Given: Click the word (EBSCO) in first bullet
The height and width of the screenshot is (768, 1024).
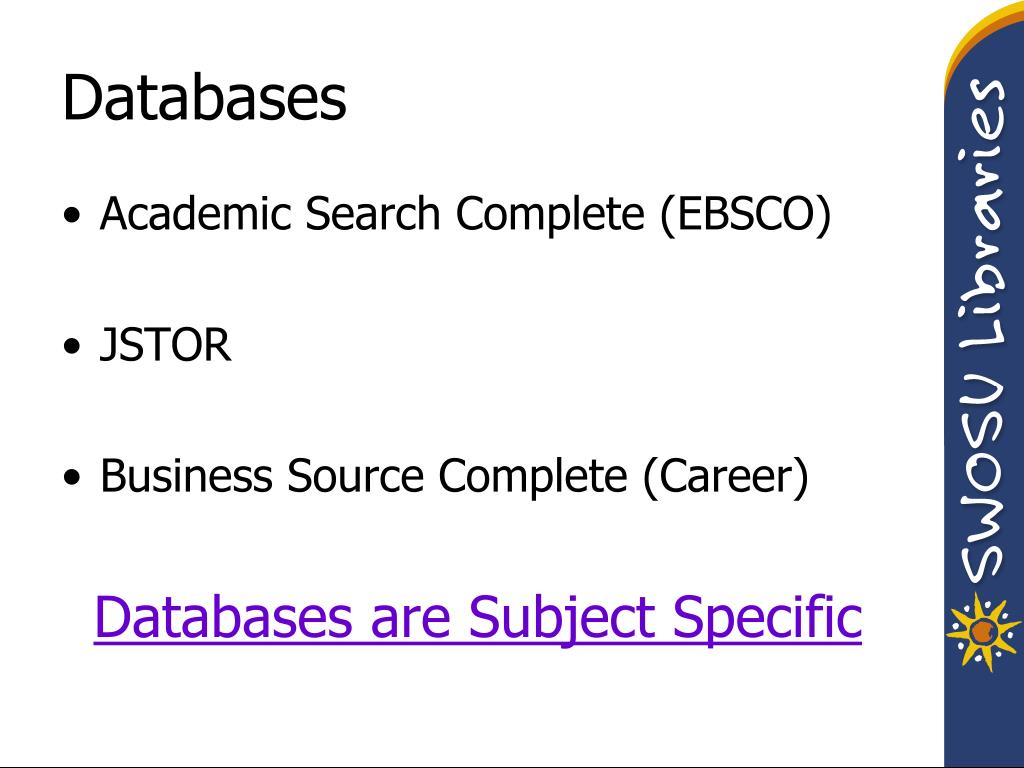Looking at the screenshot, I should pyautogui.click(x=746, y=215).
